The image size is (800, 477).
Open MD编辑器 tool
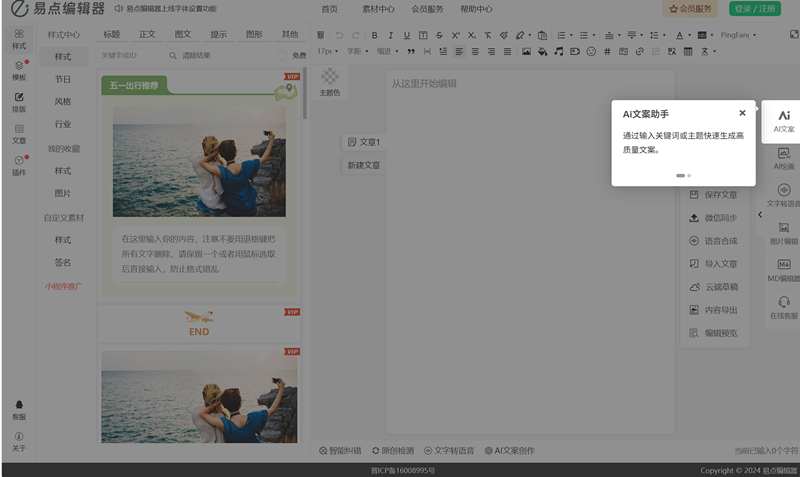[x=784, y=270]
